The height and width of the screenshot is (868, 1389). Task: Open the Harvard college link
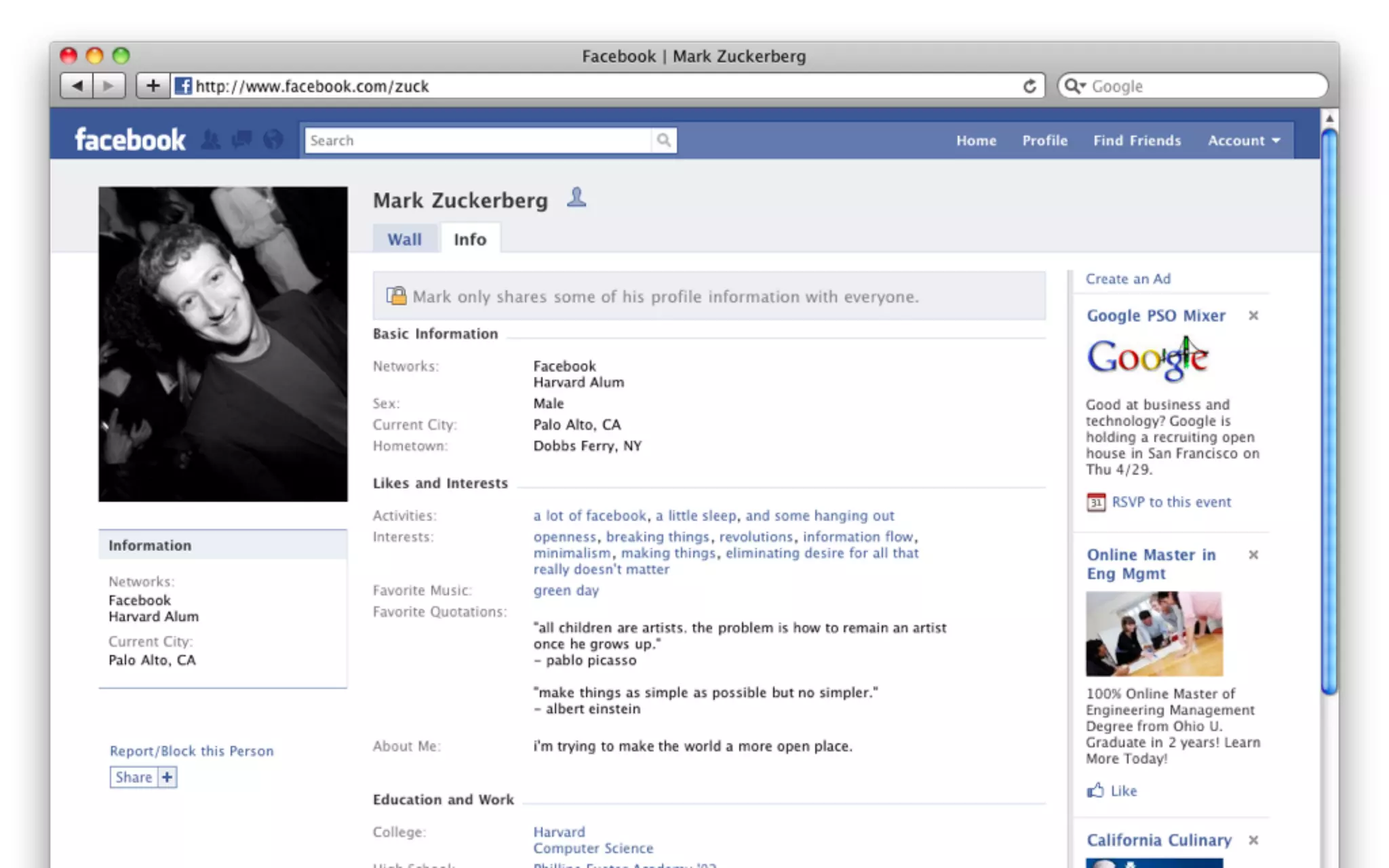559,832
